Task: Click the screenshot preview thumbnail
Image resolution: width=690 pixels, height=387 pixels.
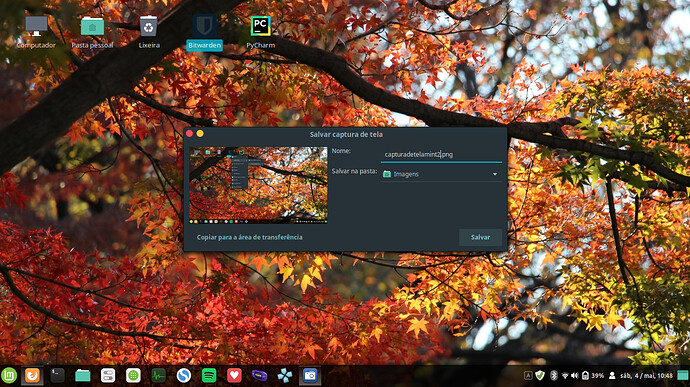Action: [x=258, y=185]
